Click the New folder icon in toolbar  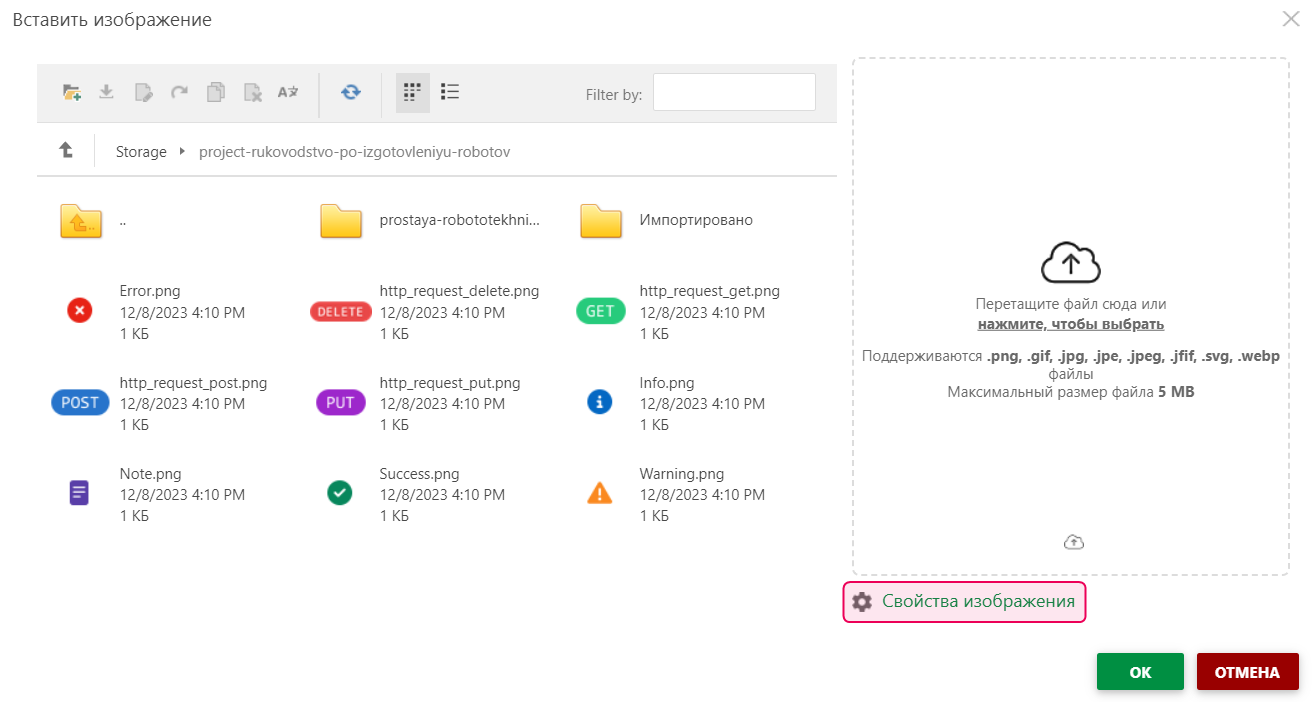pyautogui.click(x=71, y=92)
